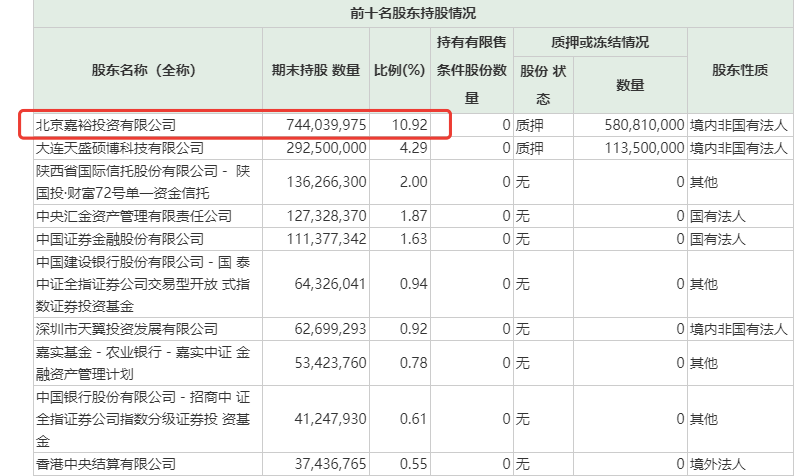
Task: Select the percentage 2.00
Action: point(414,182)
